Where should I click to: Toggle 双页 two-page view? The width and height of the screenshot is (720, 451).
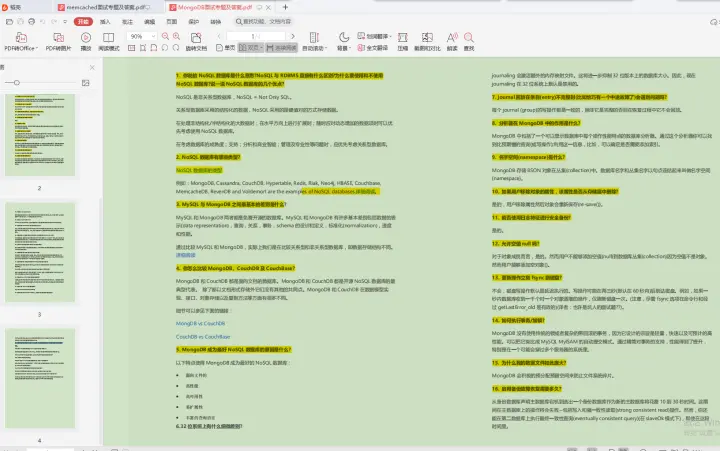point(251,48)
